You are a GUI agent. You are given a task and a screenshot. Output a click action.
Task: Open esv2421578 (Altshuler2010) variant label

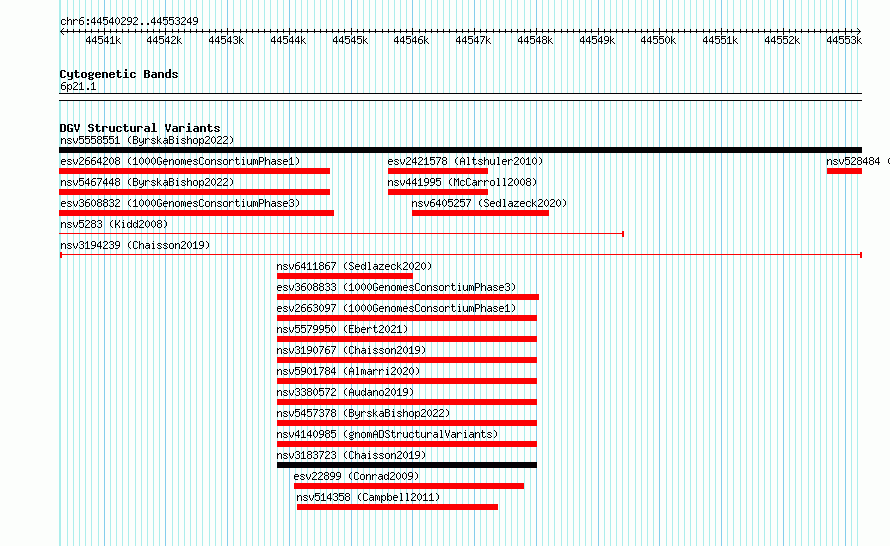(x=465, y=161)
